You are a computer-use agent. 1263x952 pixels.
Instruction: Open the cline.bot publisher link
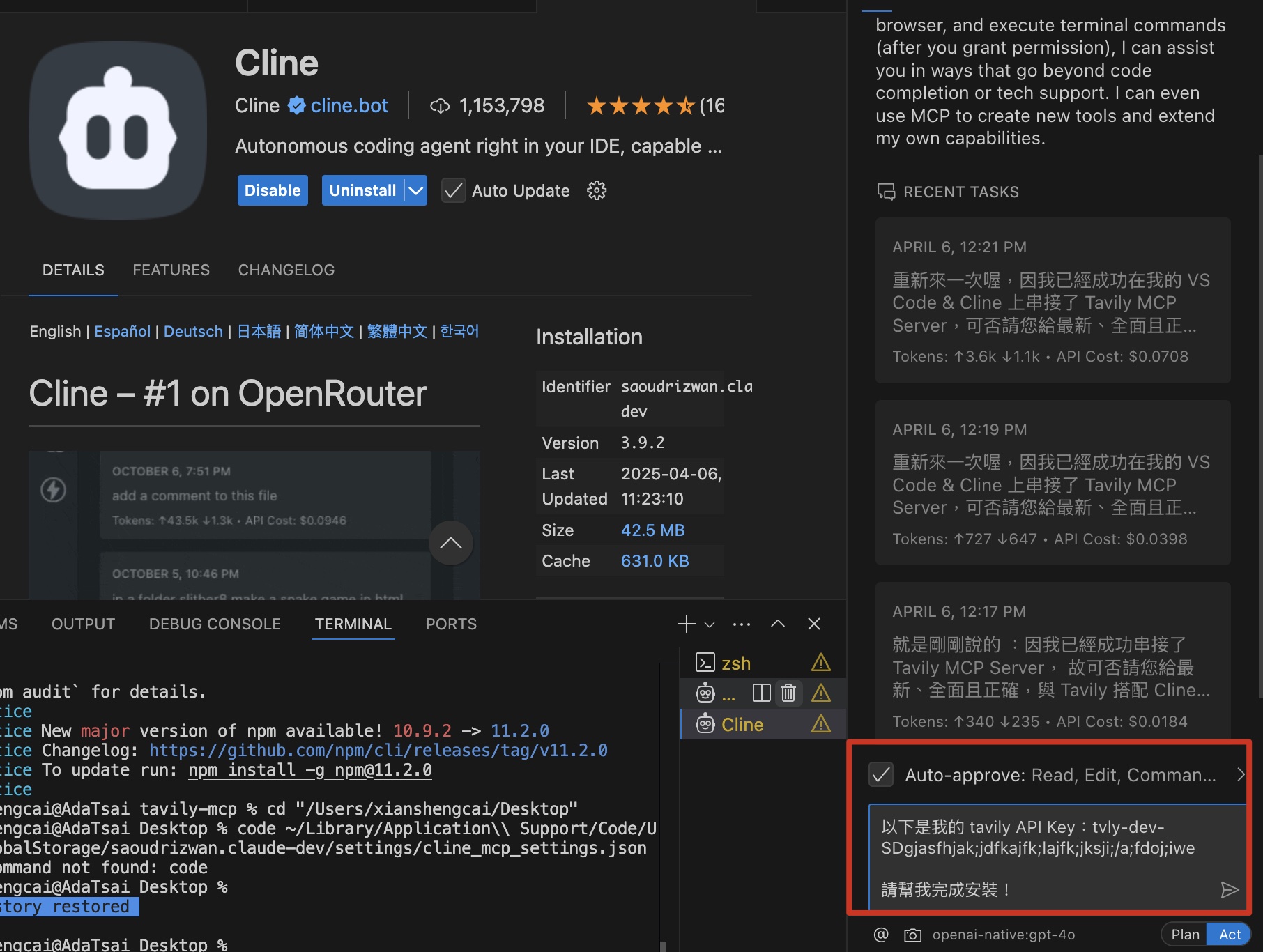click(x=349, y=106)
